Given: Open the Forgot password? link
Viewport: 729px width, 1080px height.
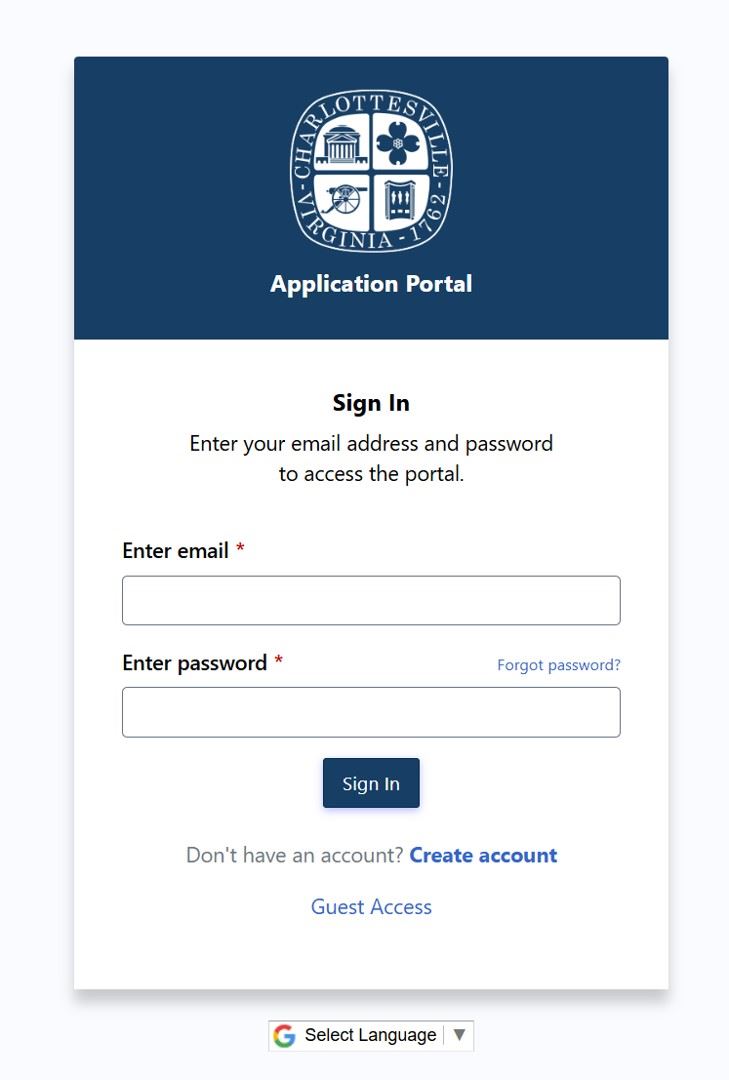Looking at the screenshot, I should pyautogui.click(x=558, y=665).
